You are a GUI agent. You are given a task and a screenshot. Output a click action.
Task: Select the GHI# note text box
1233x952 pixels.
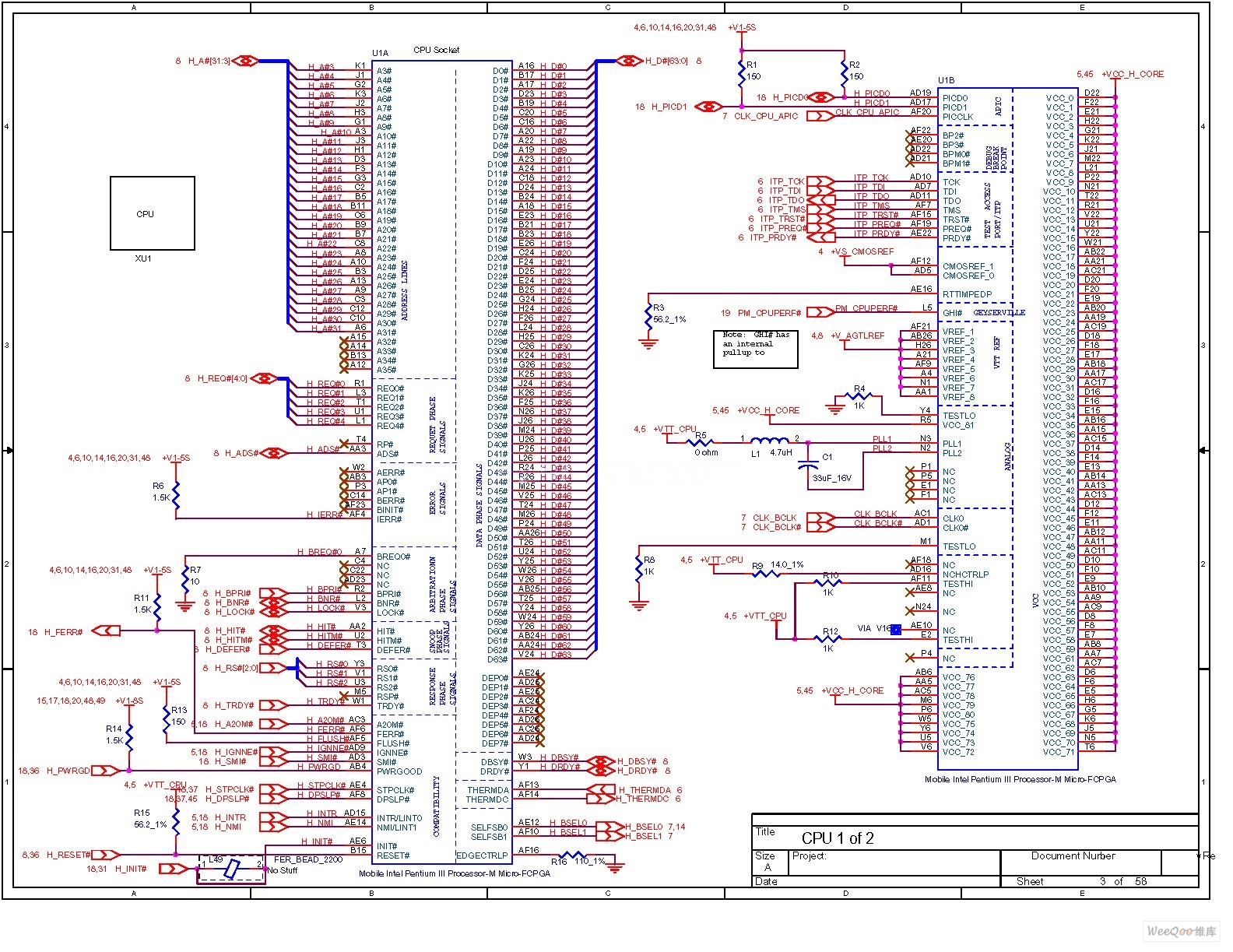click(x=755, y=349)
